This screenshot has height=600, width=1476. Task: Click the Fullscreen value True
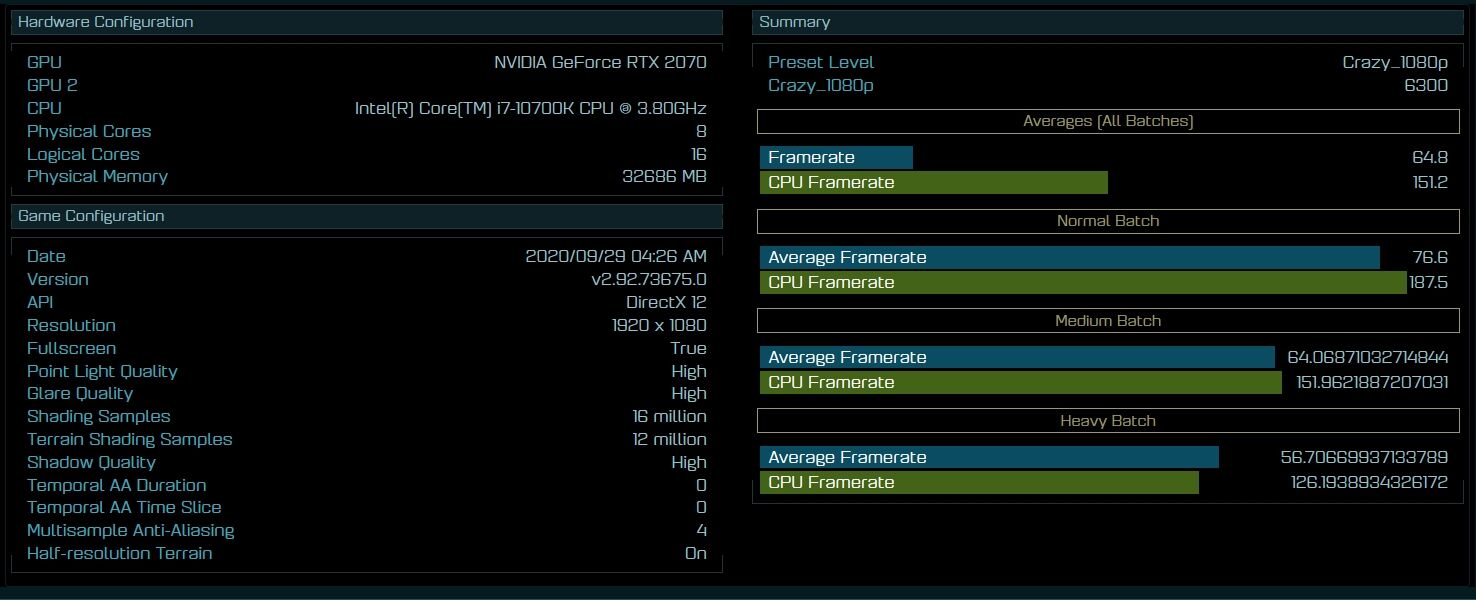(x=688, y=348)
